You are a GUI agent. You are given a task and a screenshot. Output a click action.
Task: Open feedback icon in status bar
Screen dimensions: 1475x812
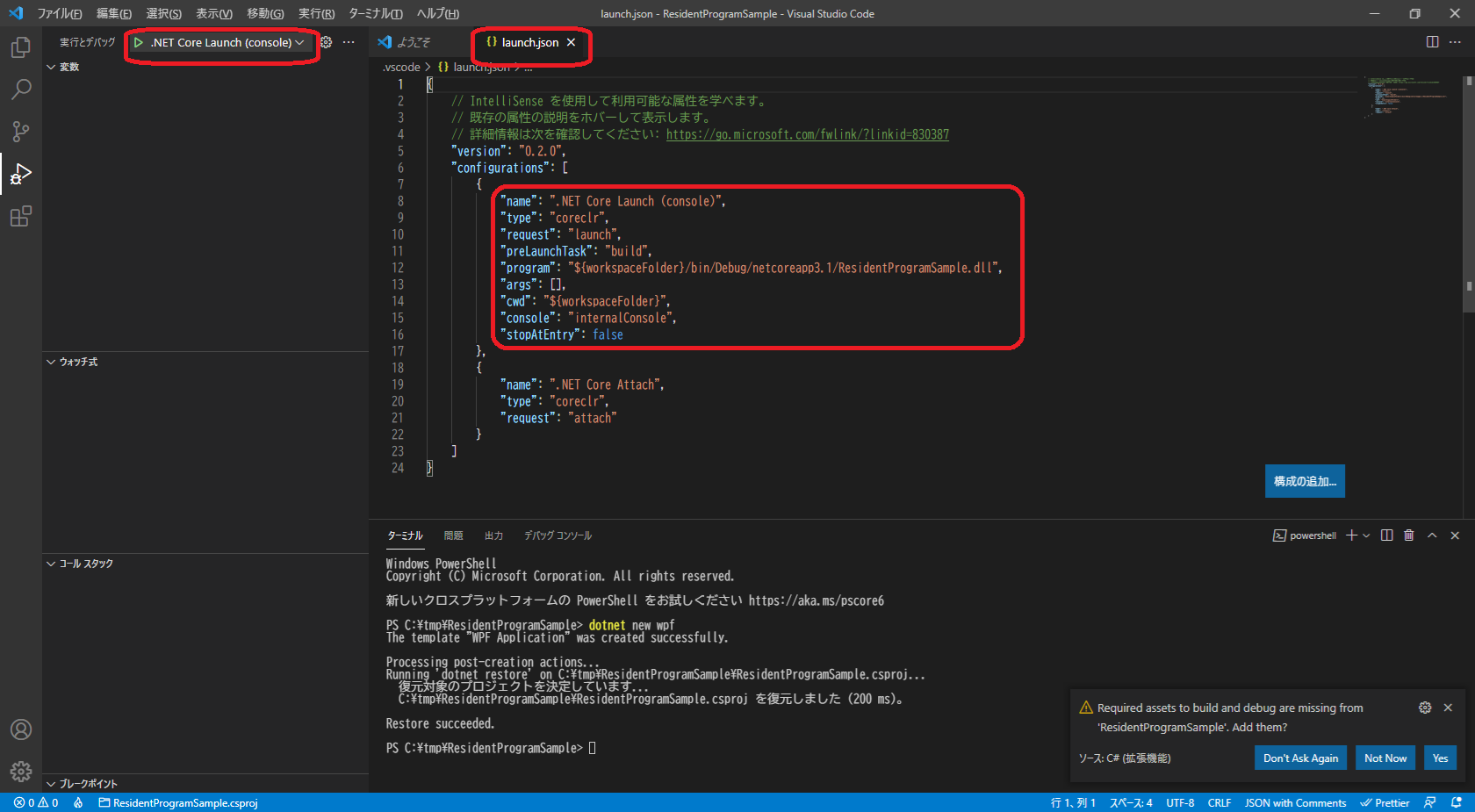pos(1430,803)
